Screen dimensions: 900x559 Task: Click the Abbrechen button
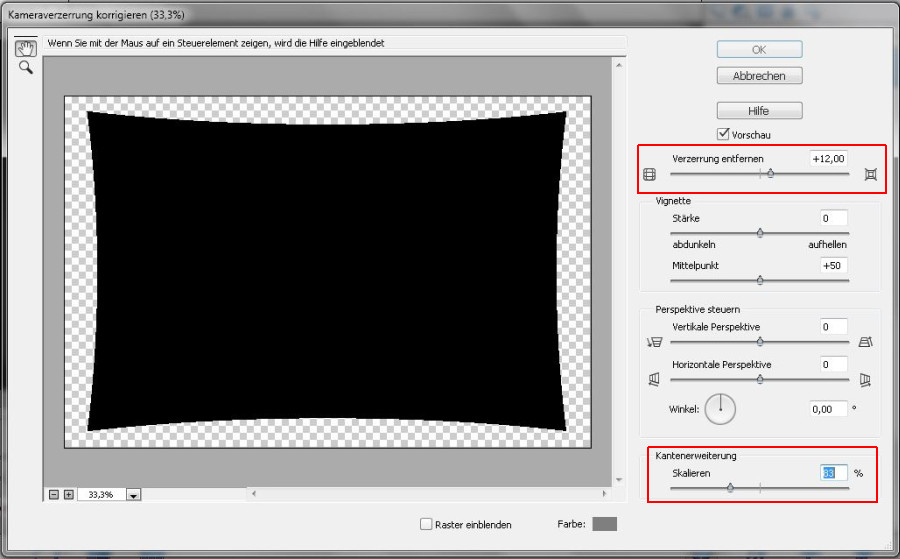[x=759, y=76]
